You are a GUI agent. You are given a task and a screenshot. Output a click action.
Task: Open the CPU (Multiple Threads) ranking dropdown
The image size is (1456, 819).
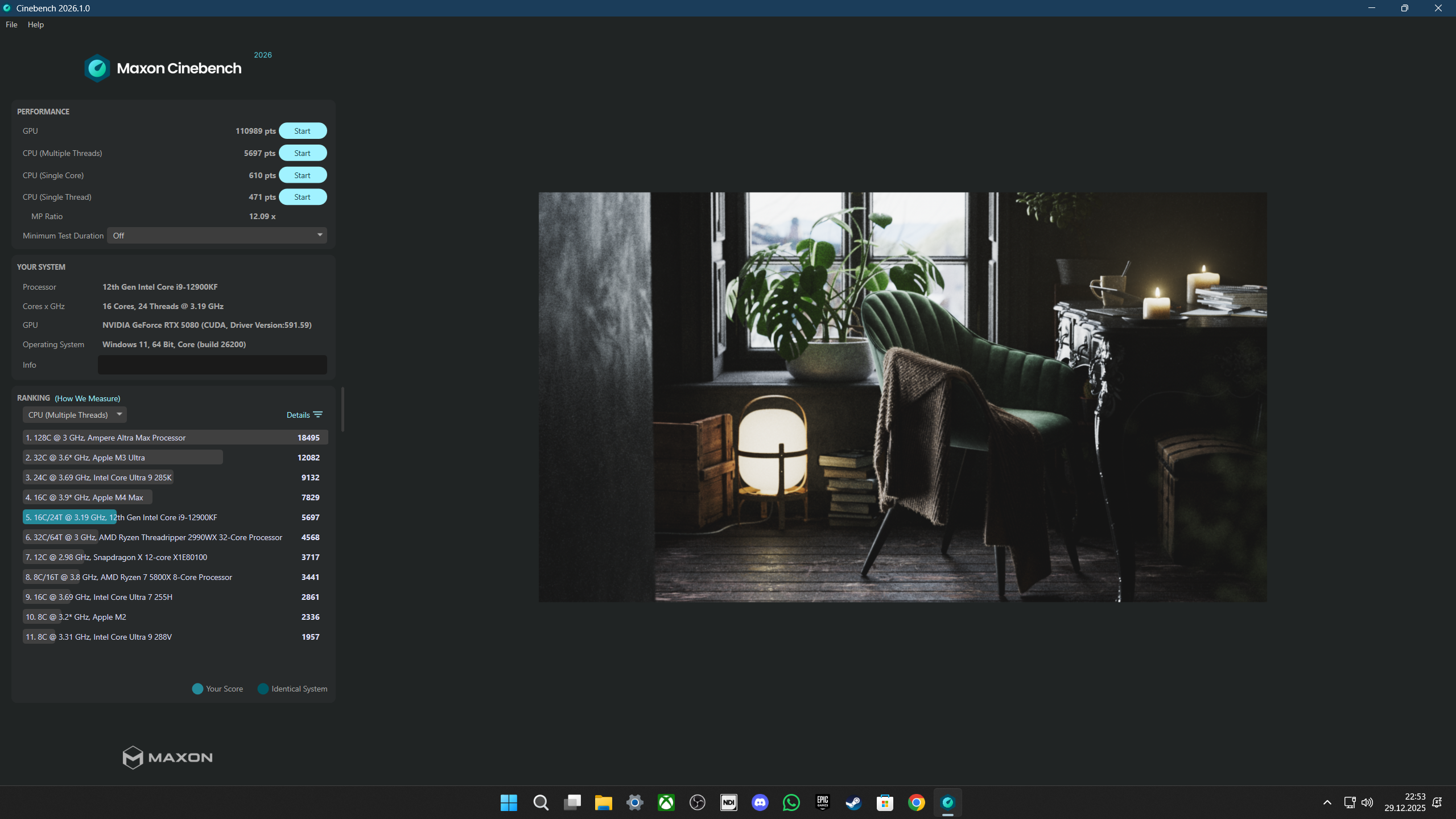click(x=75, y=415)
